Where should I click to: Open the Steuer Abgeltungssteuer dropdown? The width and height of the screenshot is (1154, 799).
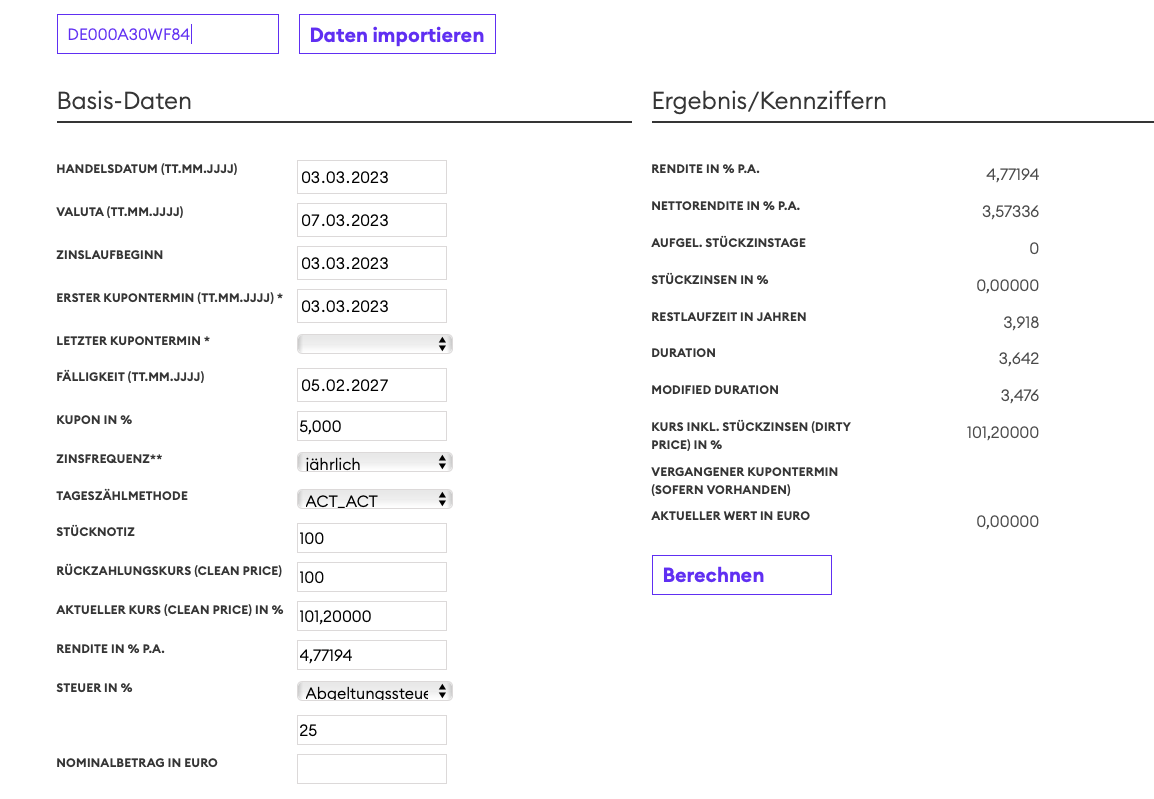375,691
